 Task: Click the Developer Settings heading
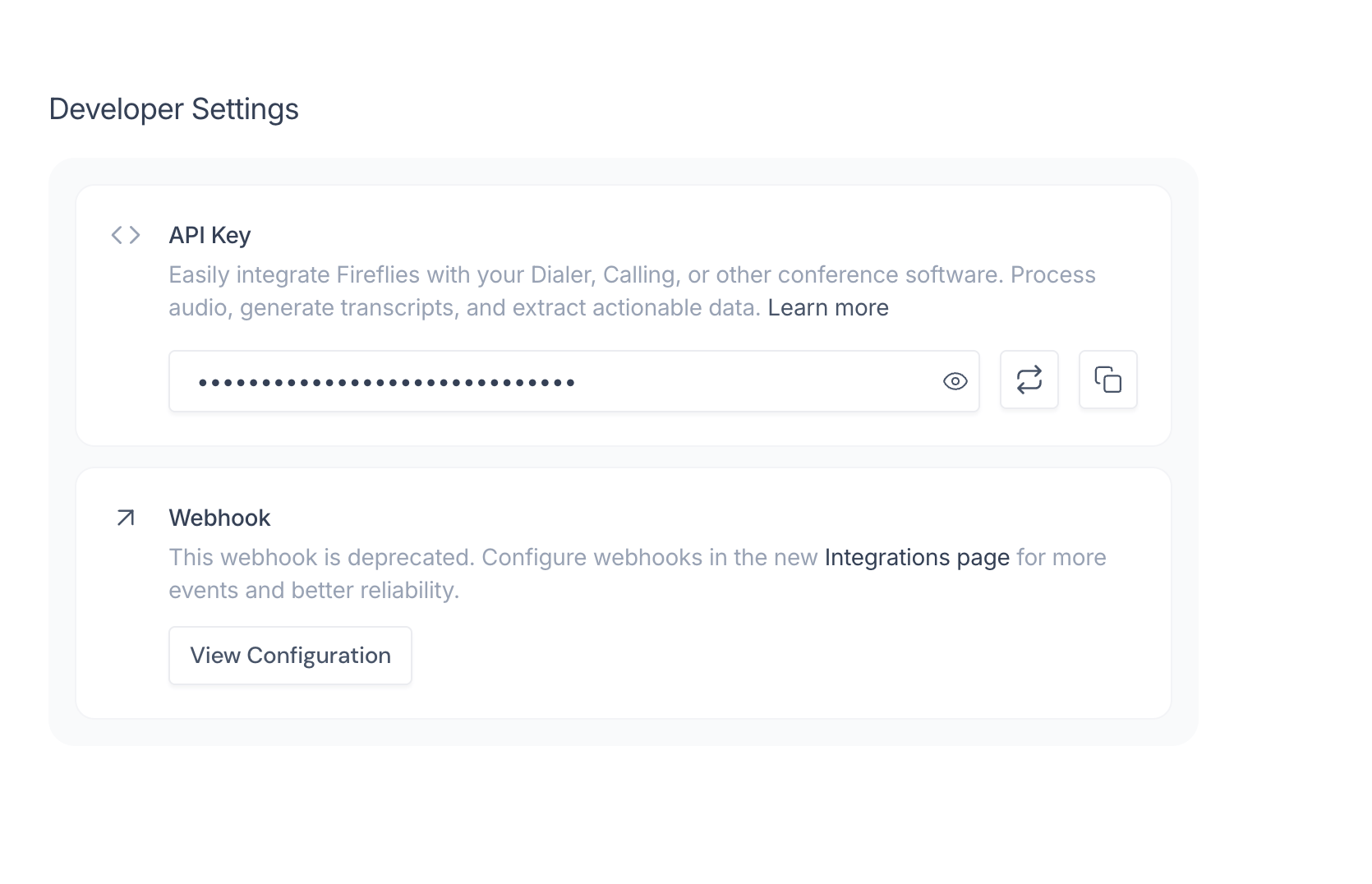pos(173,109)
